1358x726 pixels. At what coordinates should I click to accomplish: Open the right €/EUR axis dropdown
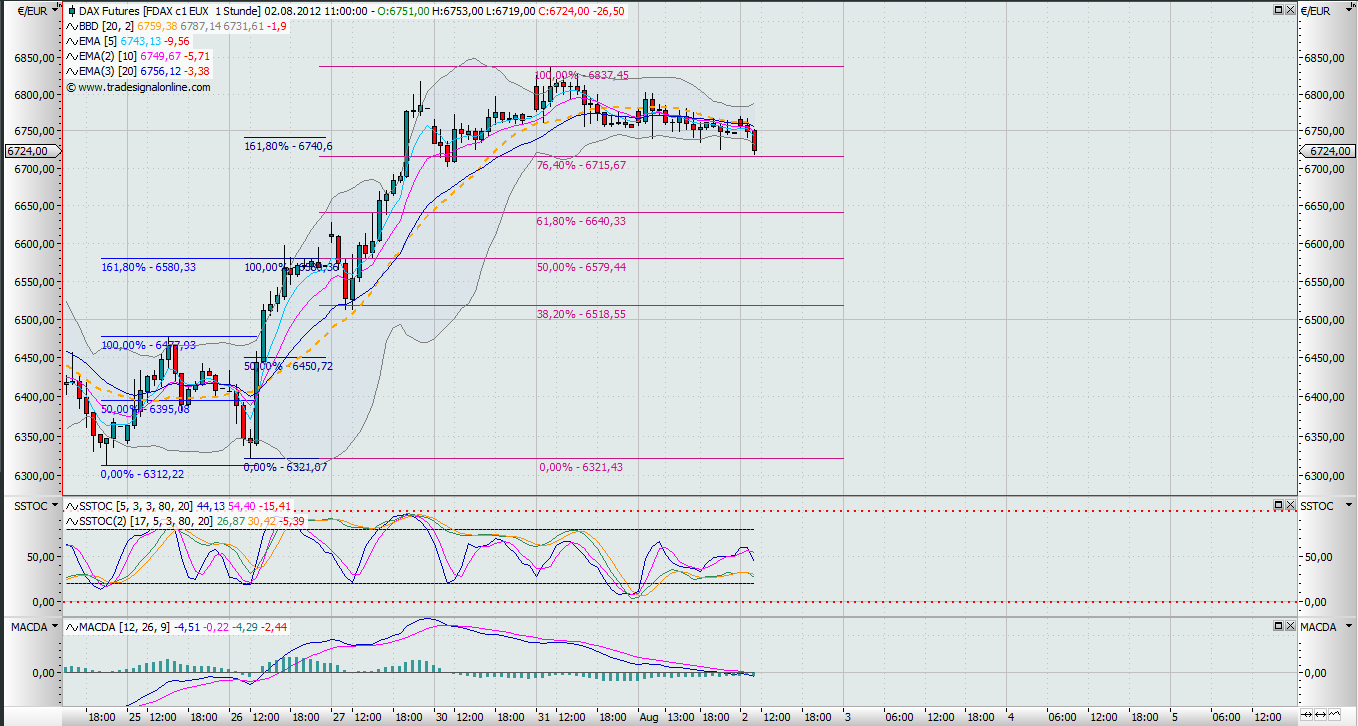pyautogui.click(x=1350, y=10)
